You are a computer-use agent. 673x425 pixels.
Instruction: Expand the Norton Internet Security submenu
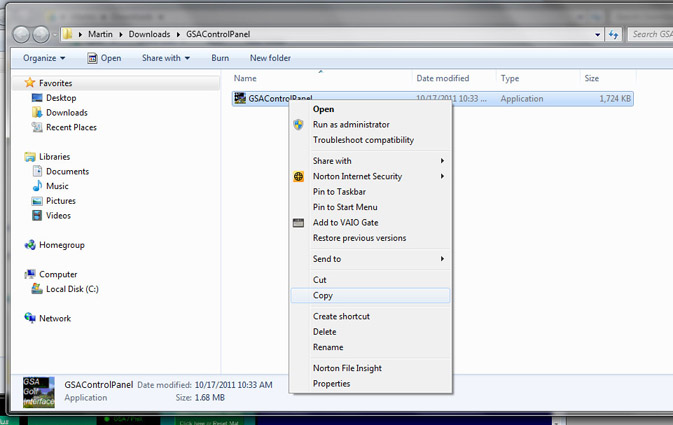(x=442, y=176)
